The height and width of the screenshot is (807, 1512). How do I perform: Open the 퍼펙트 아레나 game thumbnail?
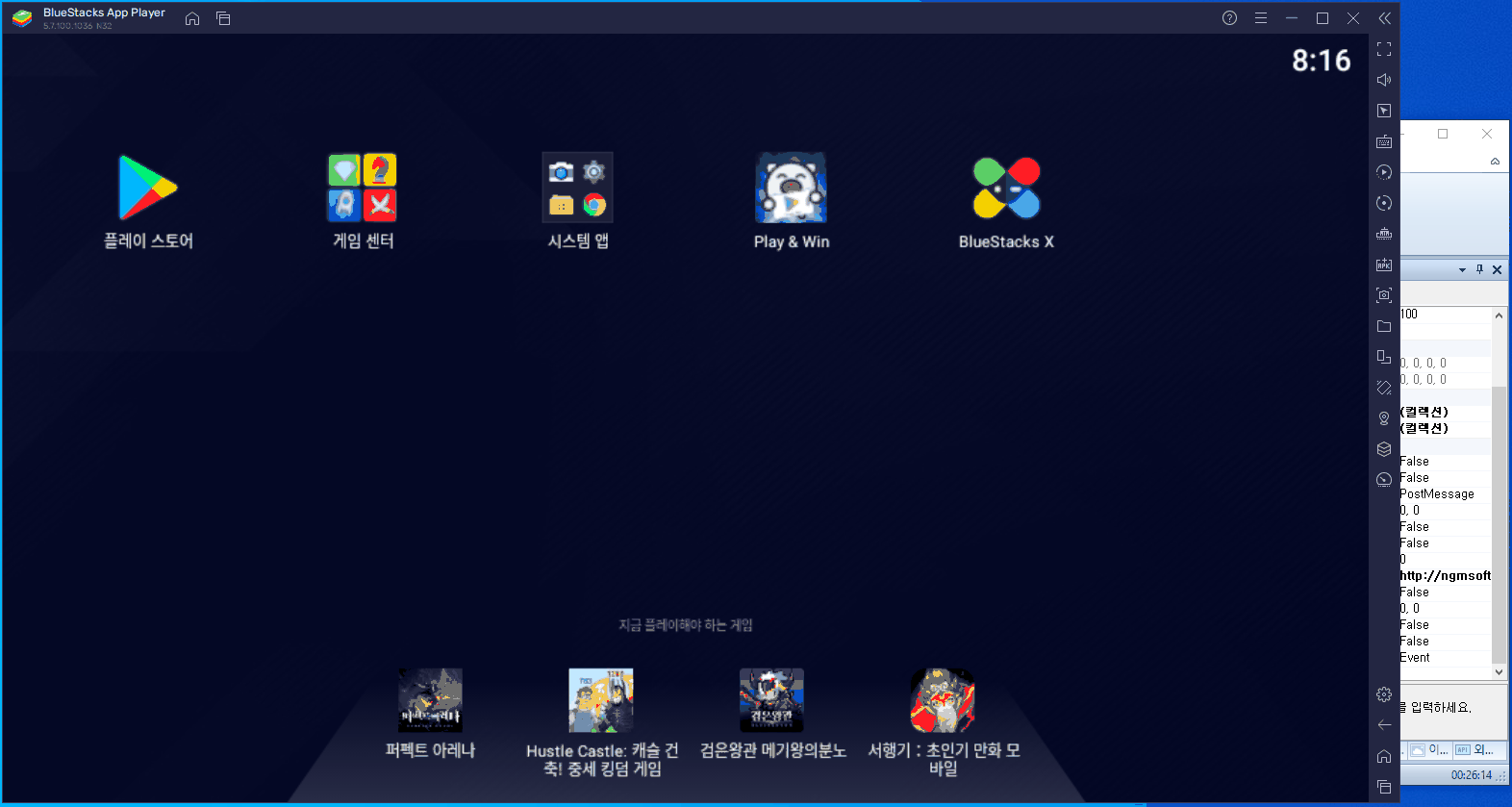click(430, 700)
